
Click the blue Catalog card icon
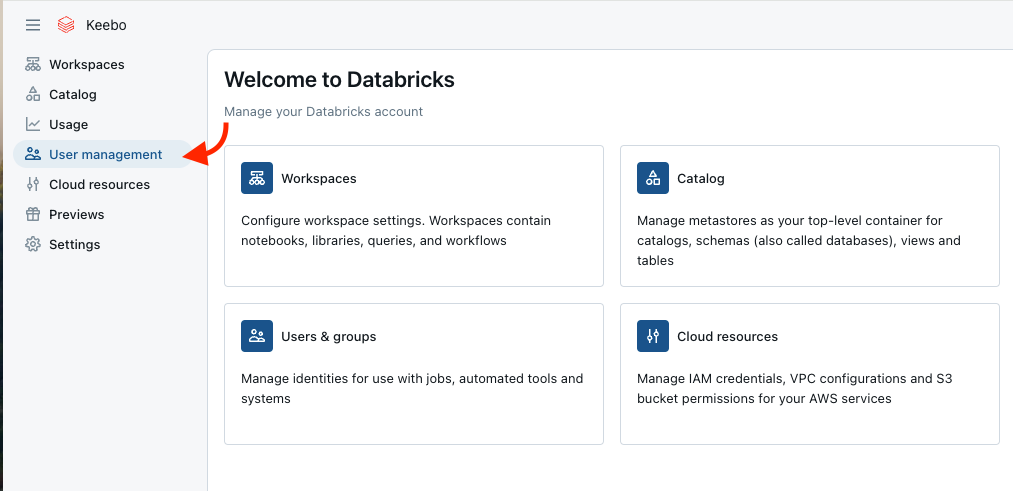(653, 178)
